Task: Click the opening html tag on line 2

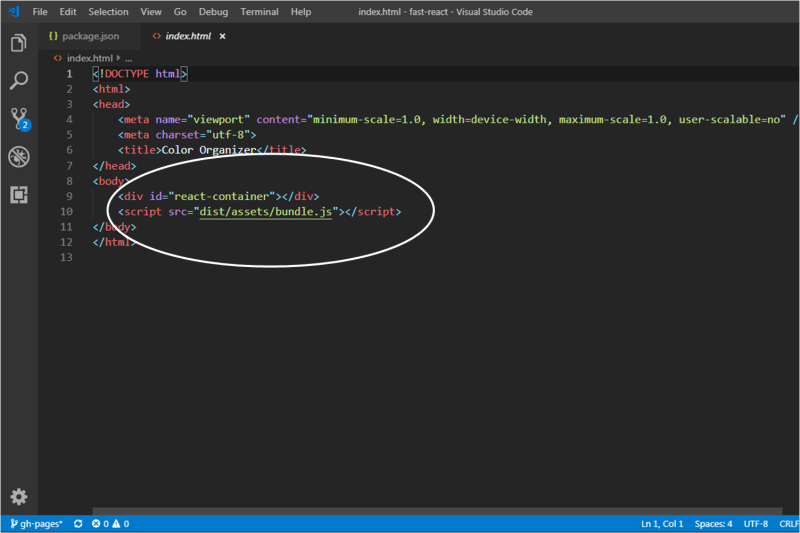Action: click(111, 89)
